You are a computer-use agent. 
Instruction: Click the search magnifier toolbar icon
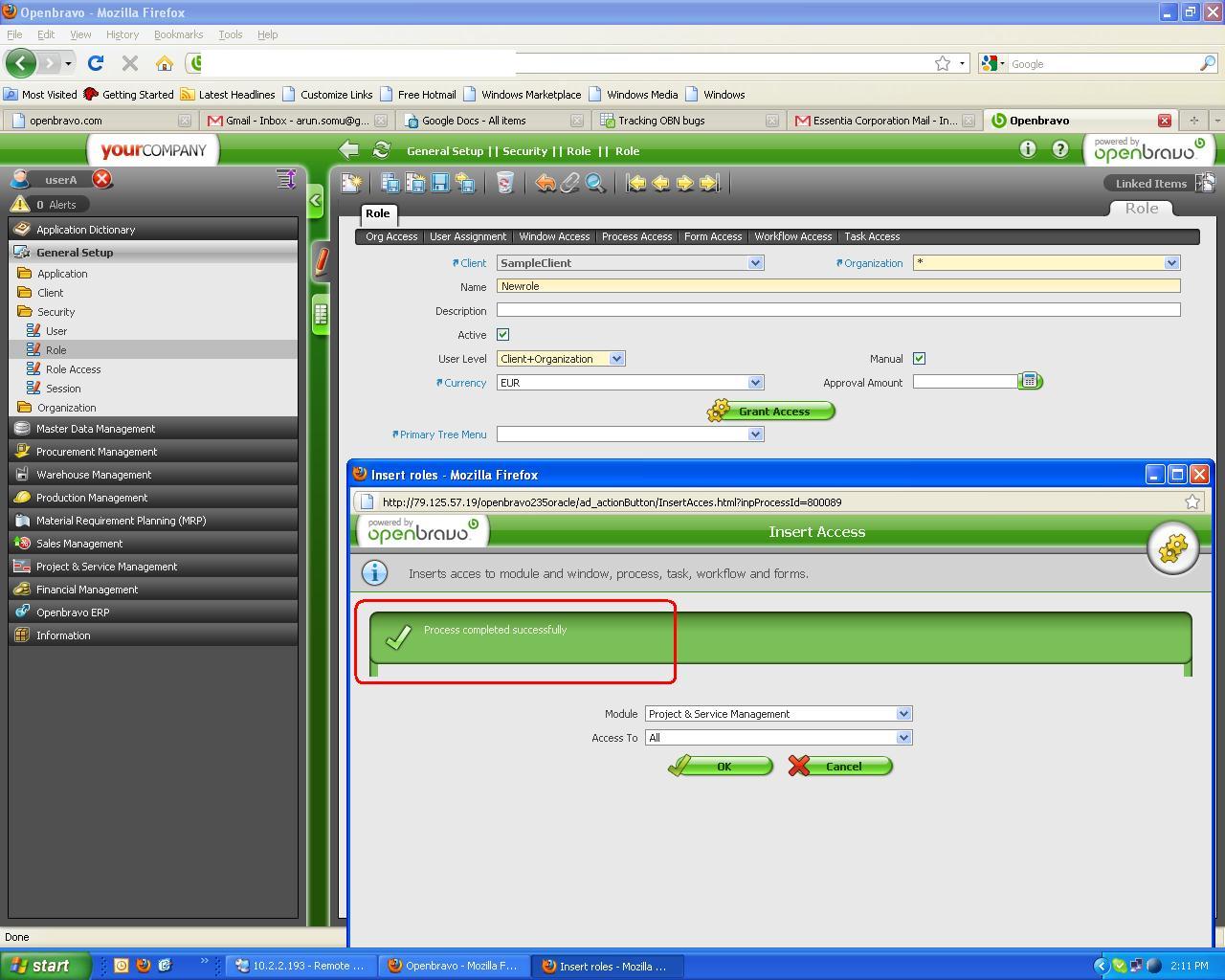click(595, 183)
